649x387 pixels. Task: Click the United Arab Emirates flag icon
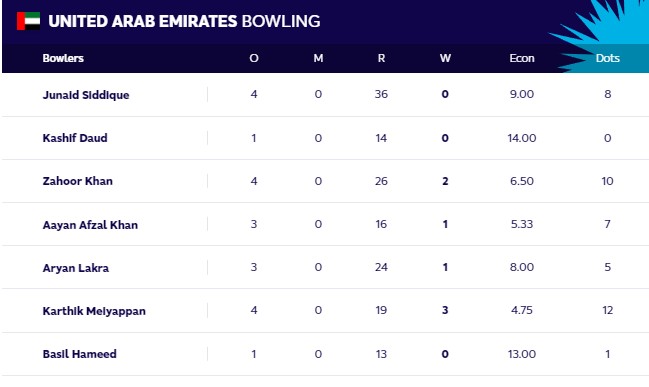pyautogui.click(x=28, y=21)
